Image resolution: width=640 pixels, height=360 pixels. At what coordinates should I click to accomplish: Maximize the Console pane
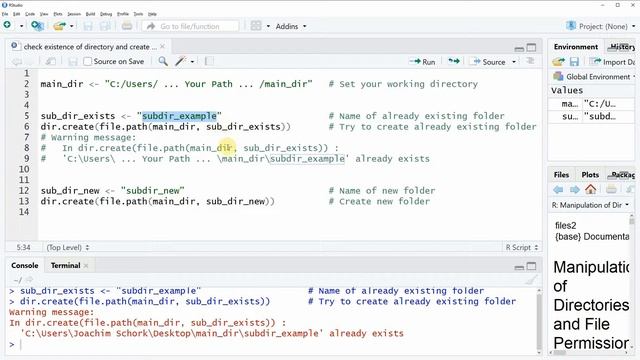[x=531, y=267]
